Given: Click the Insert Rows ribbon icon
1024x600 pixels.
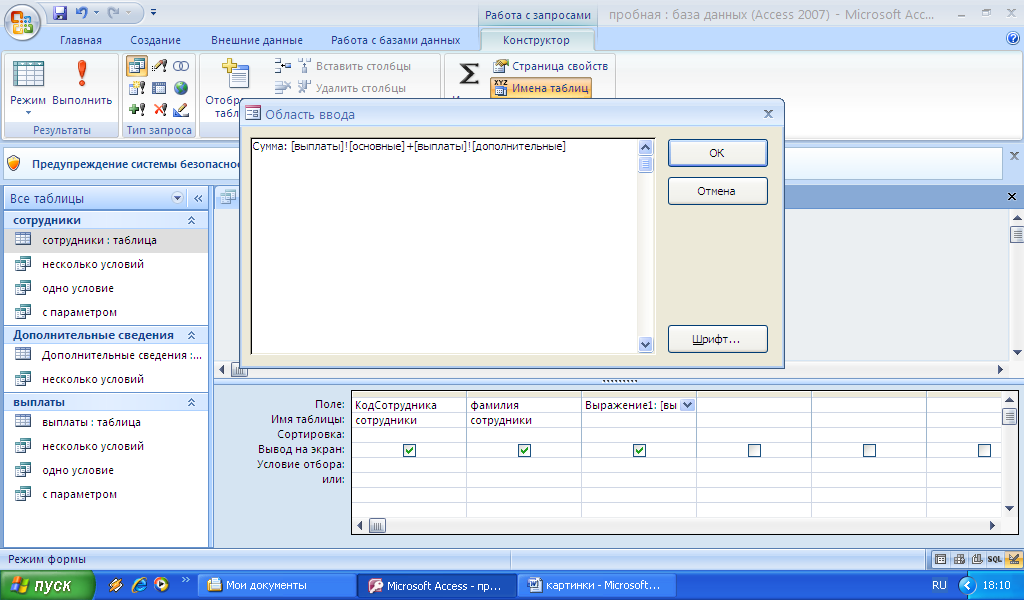Looking at the screenshot, I should [x=282, y=66].
